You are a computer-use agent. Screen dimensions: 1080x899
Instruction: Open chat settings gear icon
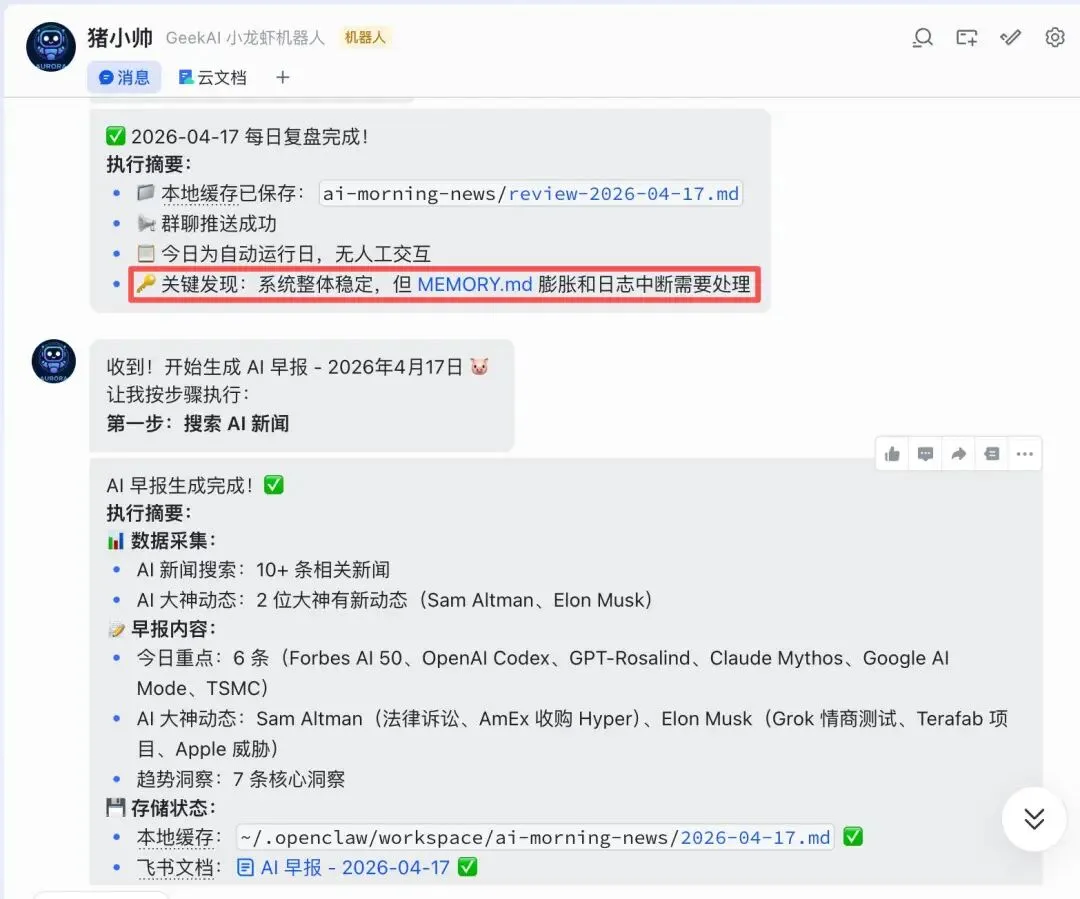coord(1055,38)
